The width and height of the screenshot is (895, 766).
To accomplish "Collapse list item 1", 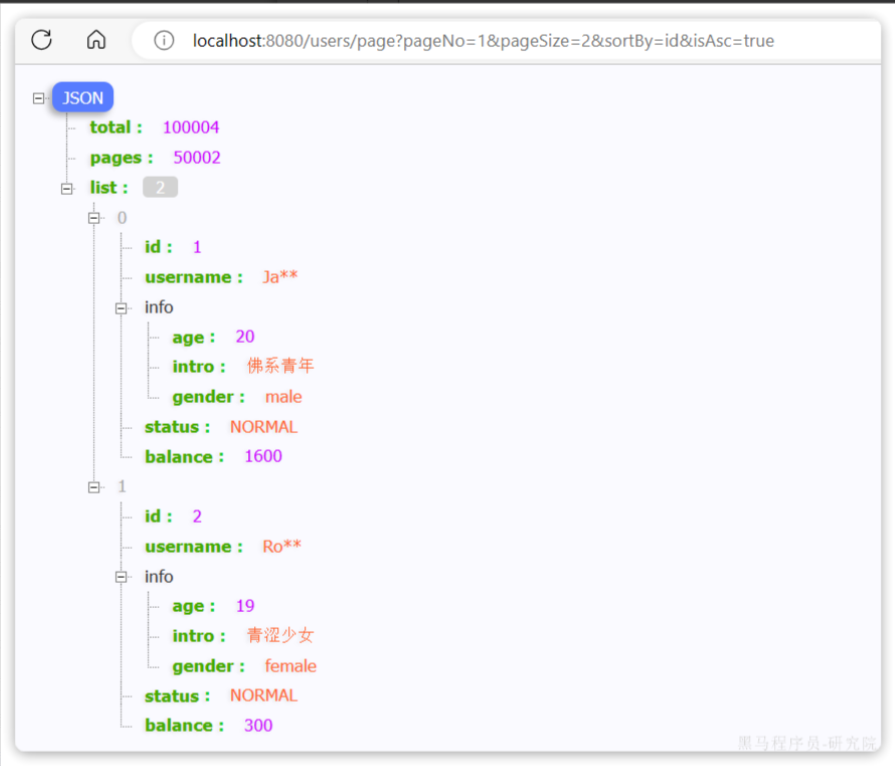I will pos(95,487).
